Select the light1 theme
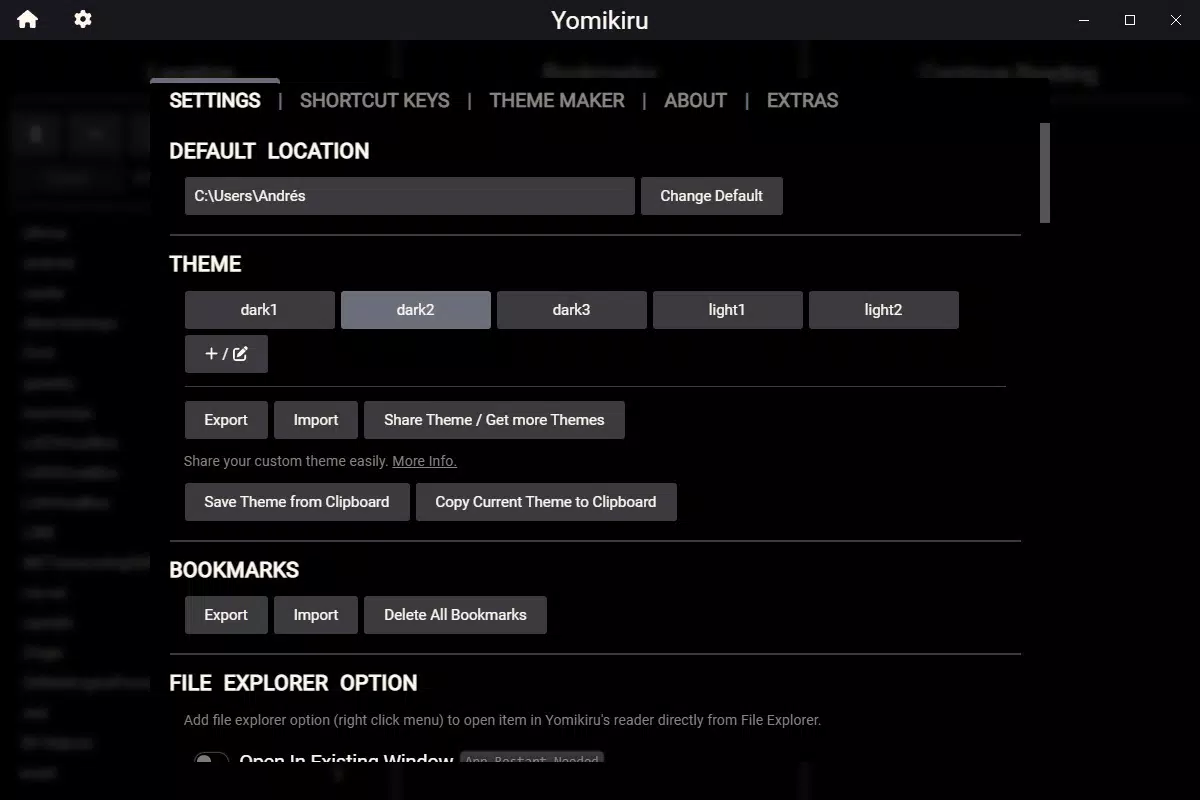The width and height of the screenshot is (1200, 800). 728,310
